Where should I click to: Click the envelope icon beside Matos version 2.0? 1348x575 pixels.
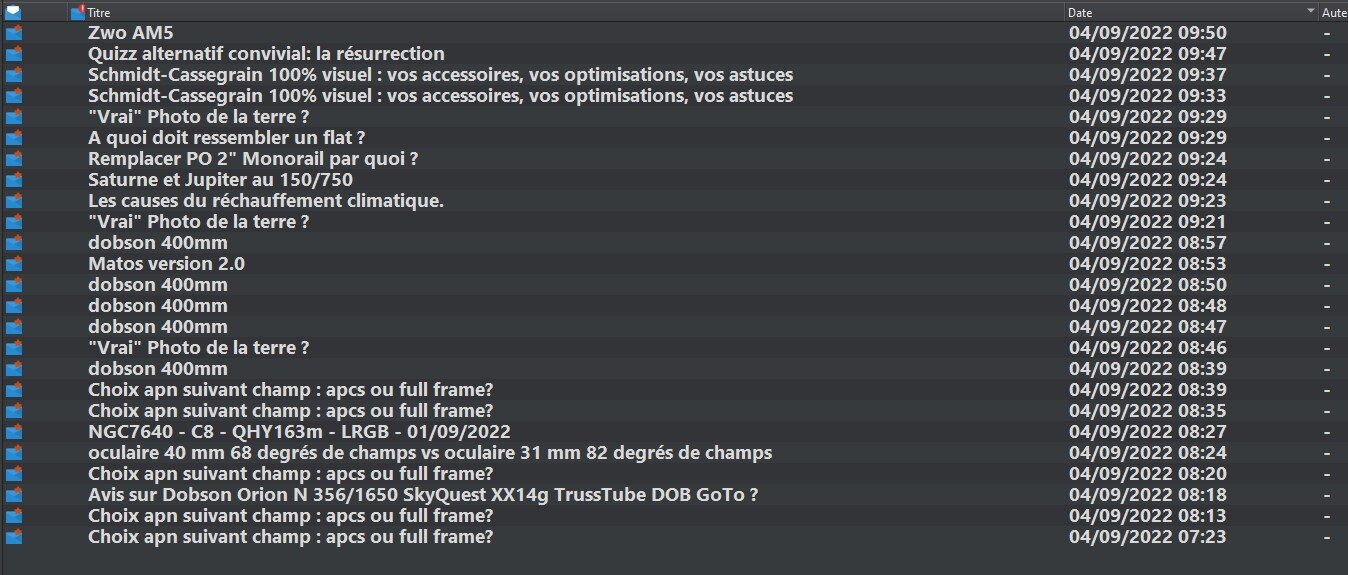[14, 264]
